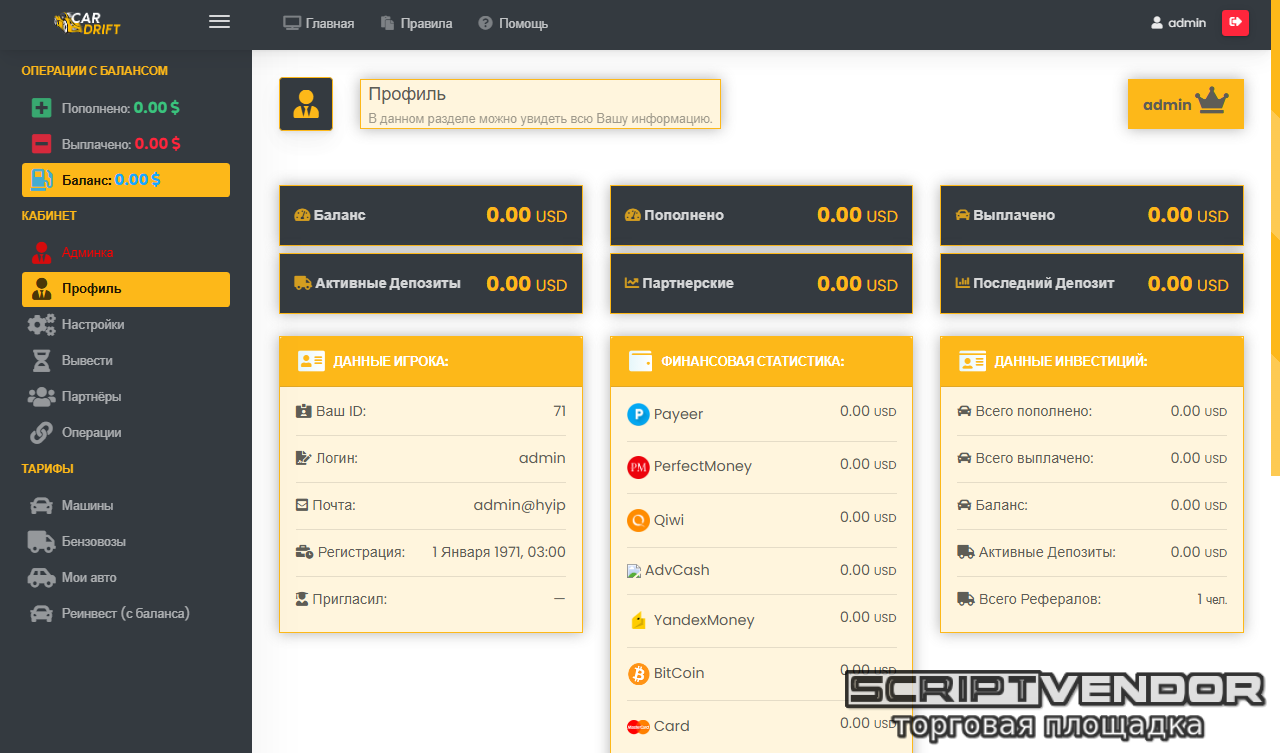Image resolution: width=1280 pixels, height=753 pixels.
Task: Click the Card MasterCard logo icon
Action: tap(638, 727)
